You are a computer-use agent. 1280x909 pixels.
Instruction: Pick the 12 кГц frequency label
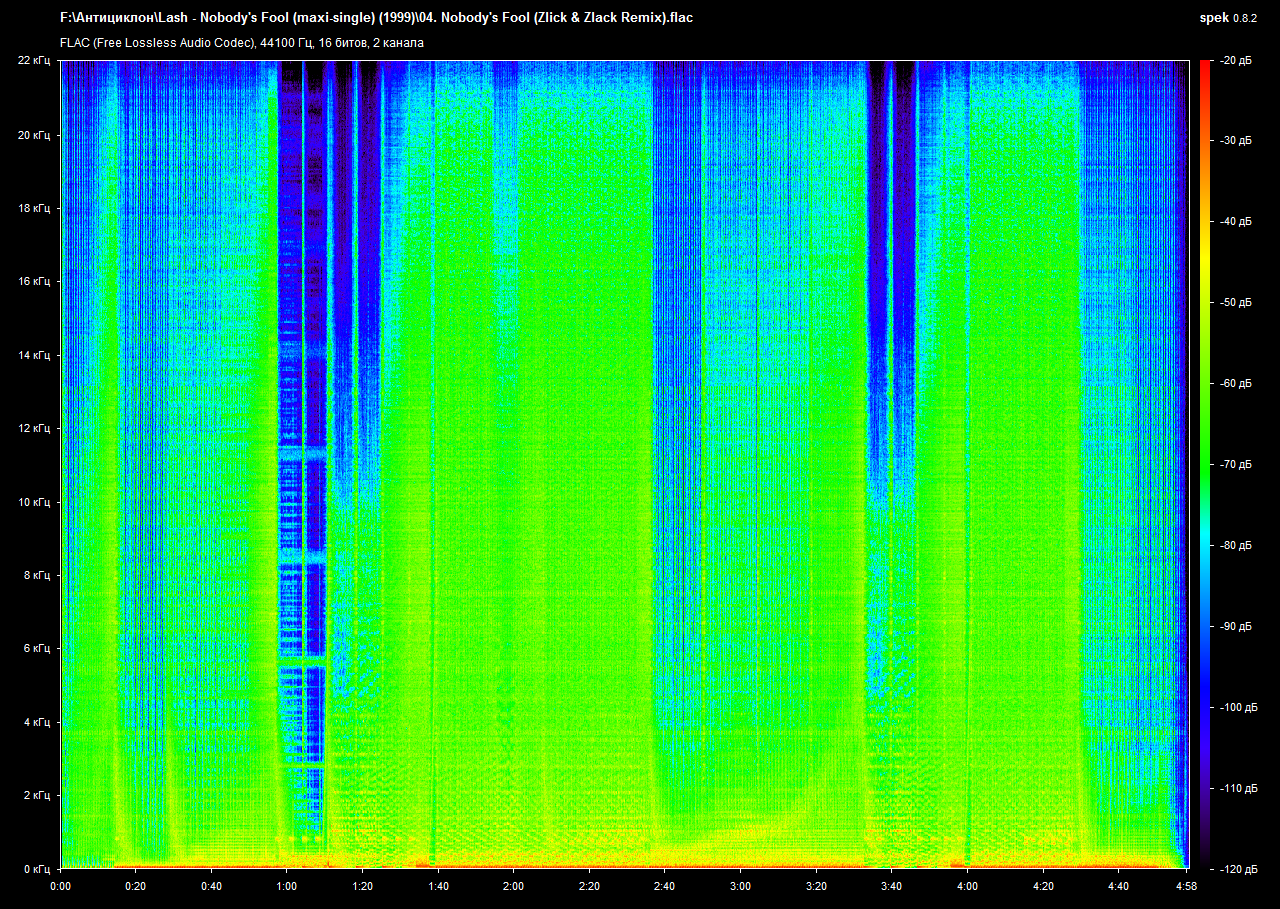(x=33, y=429)
